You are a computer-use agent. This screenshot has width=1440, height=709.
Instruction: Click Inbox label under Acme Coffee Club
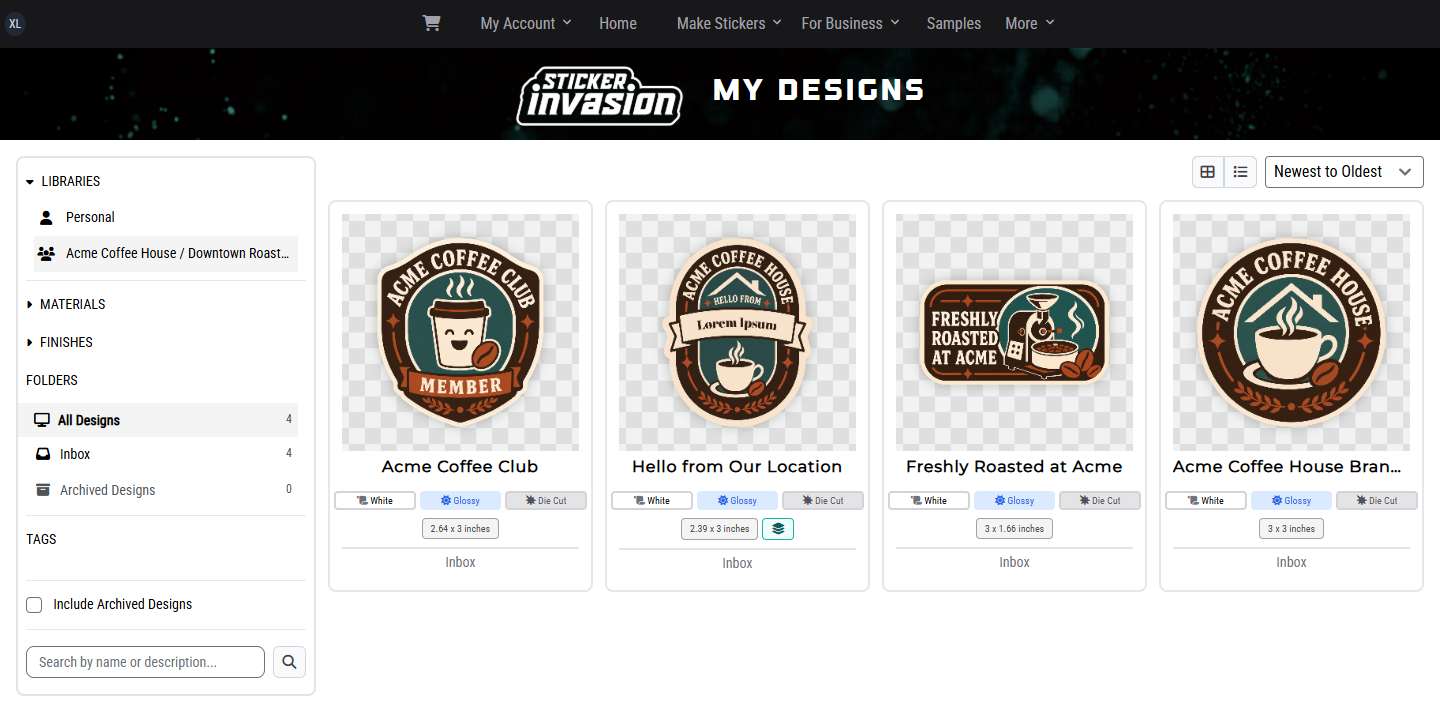click(x=460, y=562)
